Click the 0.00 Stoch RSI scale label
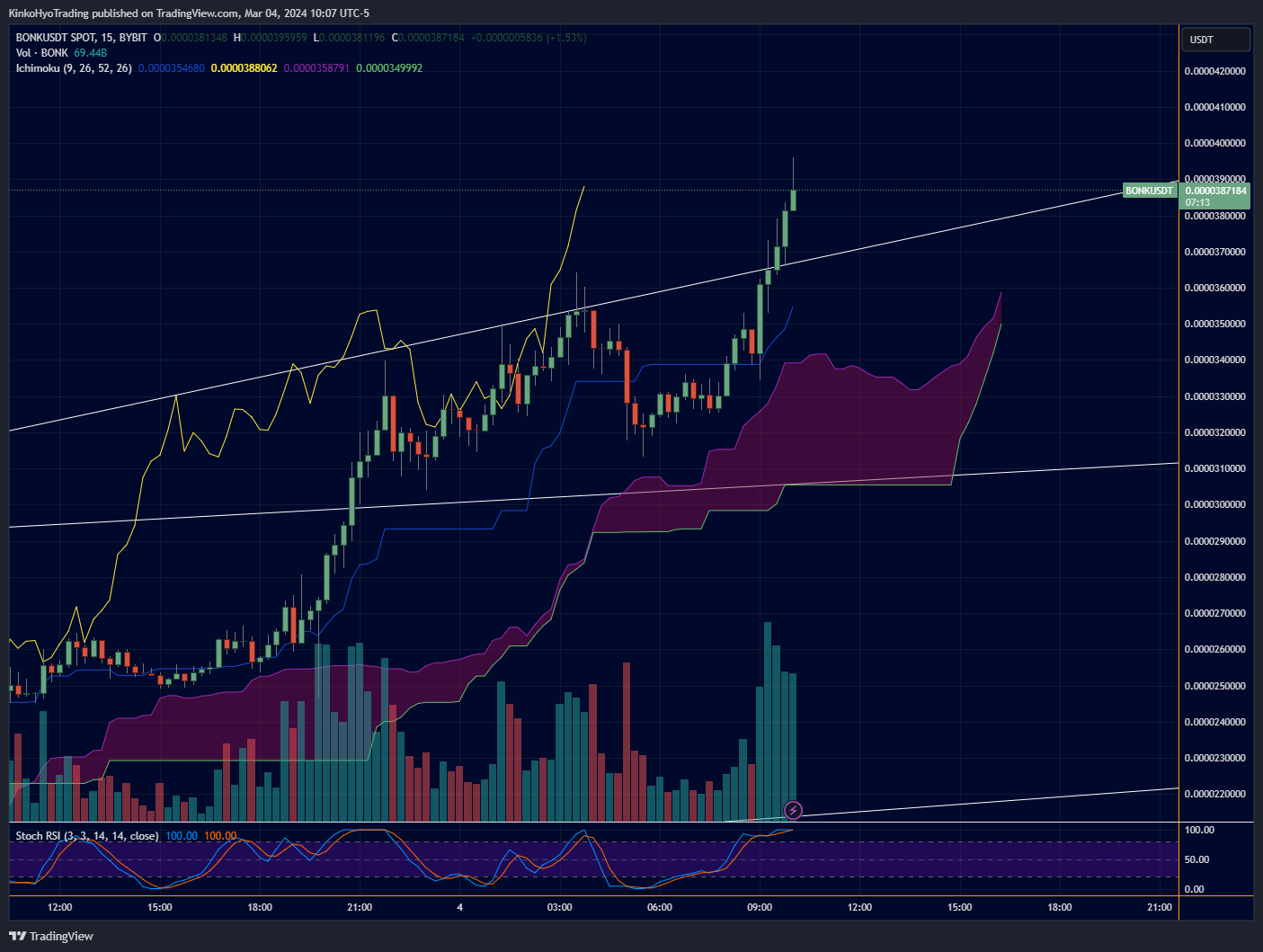Screen dimensions: 1263x952 click(x=1195, y=889)
